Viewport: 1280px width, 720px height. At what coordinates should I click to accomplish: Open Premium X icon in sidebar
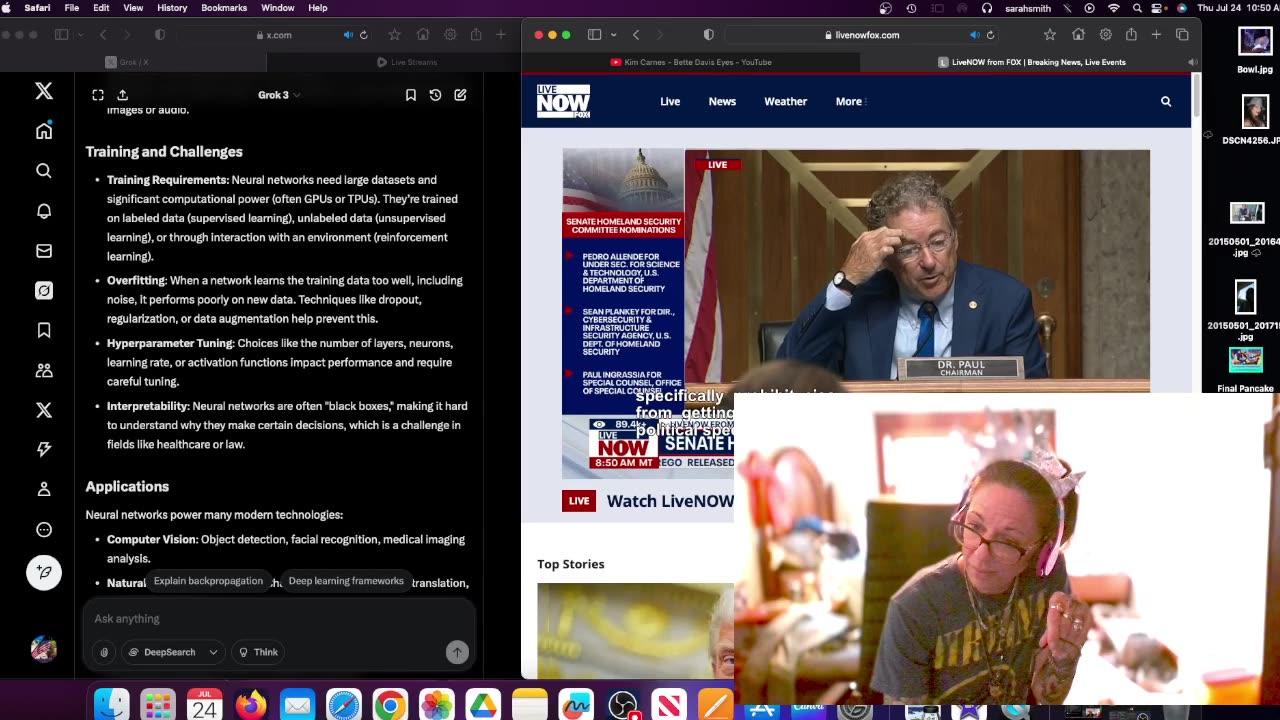point(44,410)
